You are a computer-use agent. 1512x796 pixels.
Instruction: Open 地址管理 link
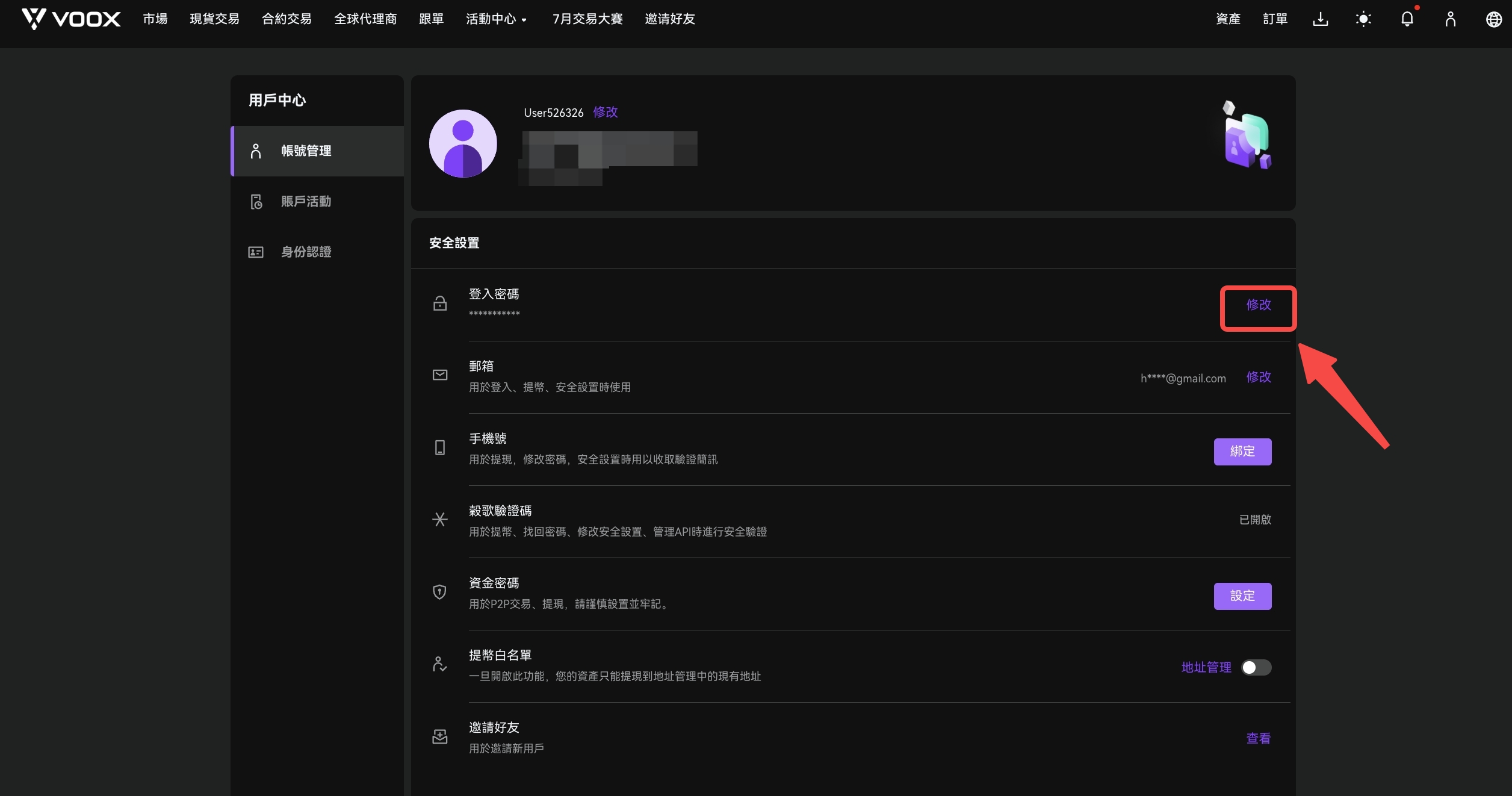coord(1206,668)
